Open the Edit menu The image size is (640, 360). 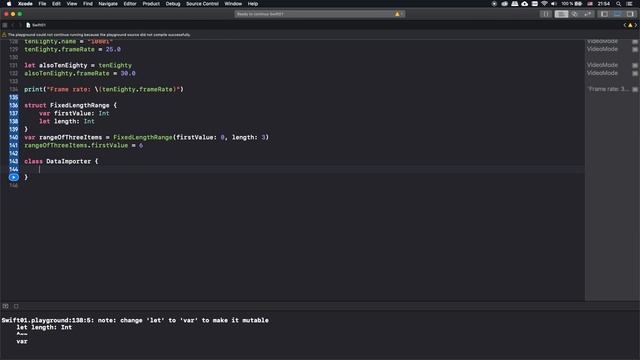point(56,4)
